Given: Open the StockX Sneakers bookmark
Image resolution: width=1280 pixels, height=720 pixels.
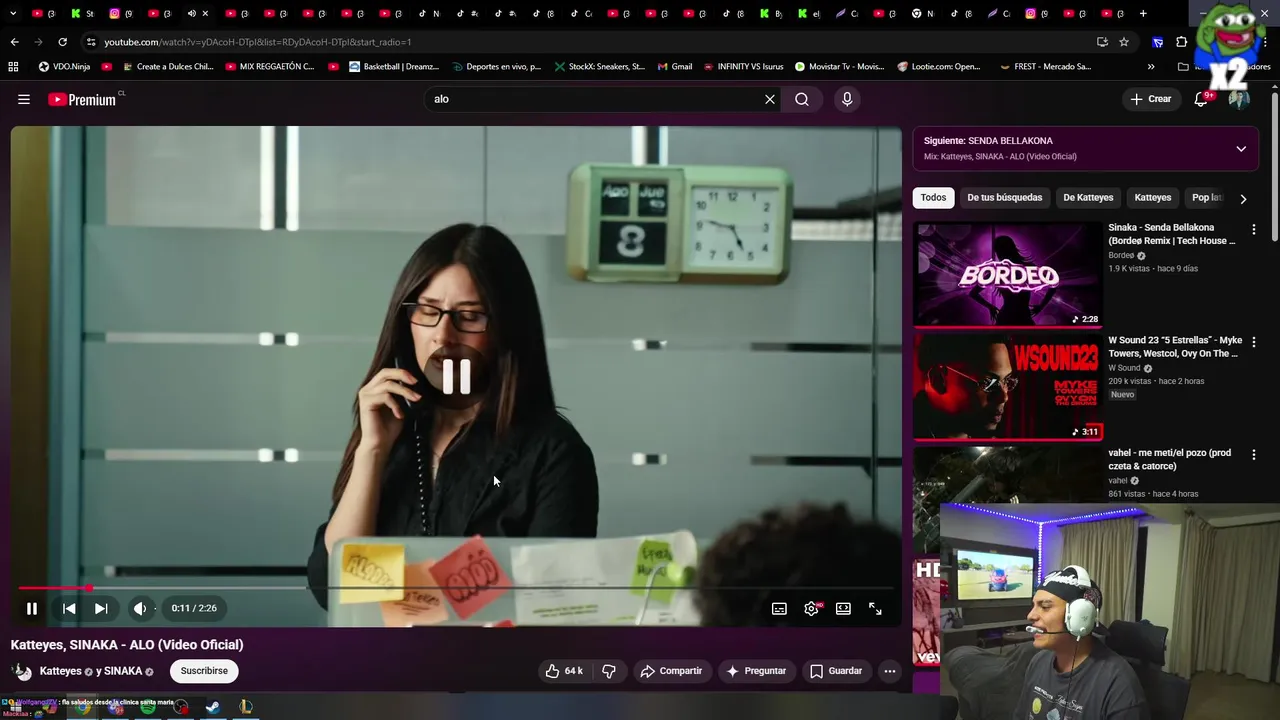Looking at the screenshot, I should pyautogui.click(x=600, y=67).
